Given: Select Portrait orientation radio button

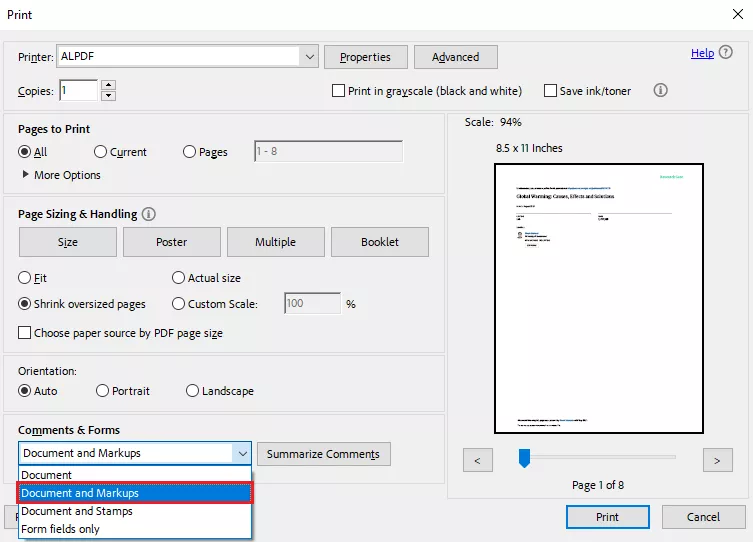Looking at the screenshot, I should [x=102, y=391].
